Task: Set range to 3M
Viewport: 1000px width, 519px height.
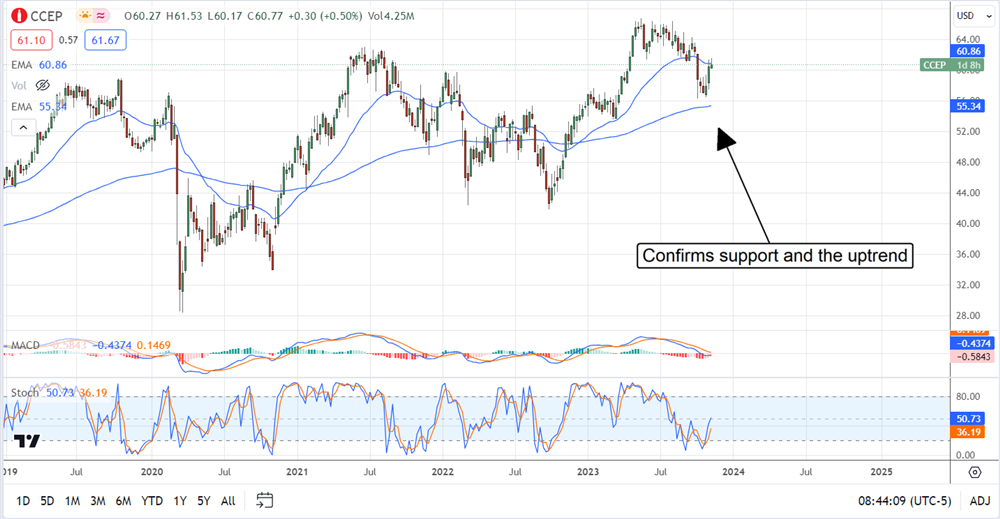Action: coord(98,501)
